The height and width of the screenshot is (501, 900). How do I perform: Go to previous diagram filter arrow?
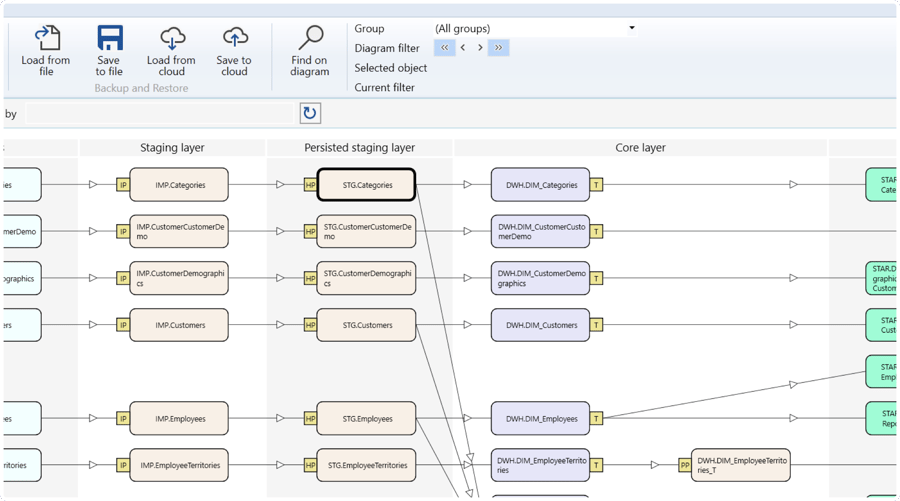click(463, 48)
